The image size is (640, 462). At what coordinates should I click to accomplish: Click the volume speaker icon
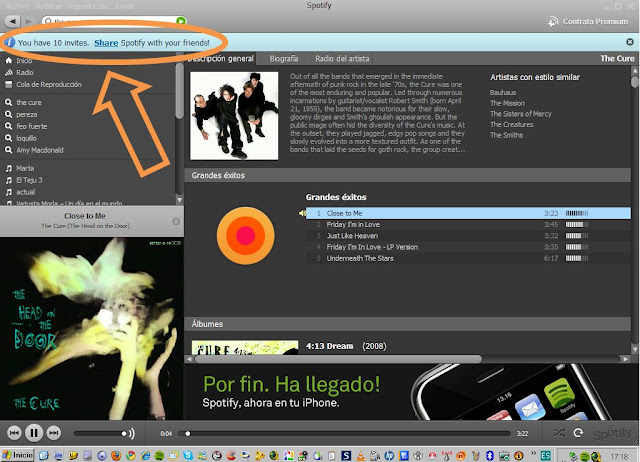[131, 433]
